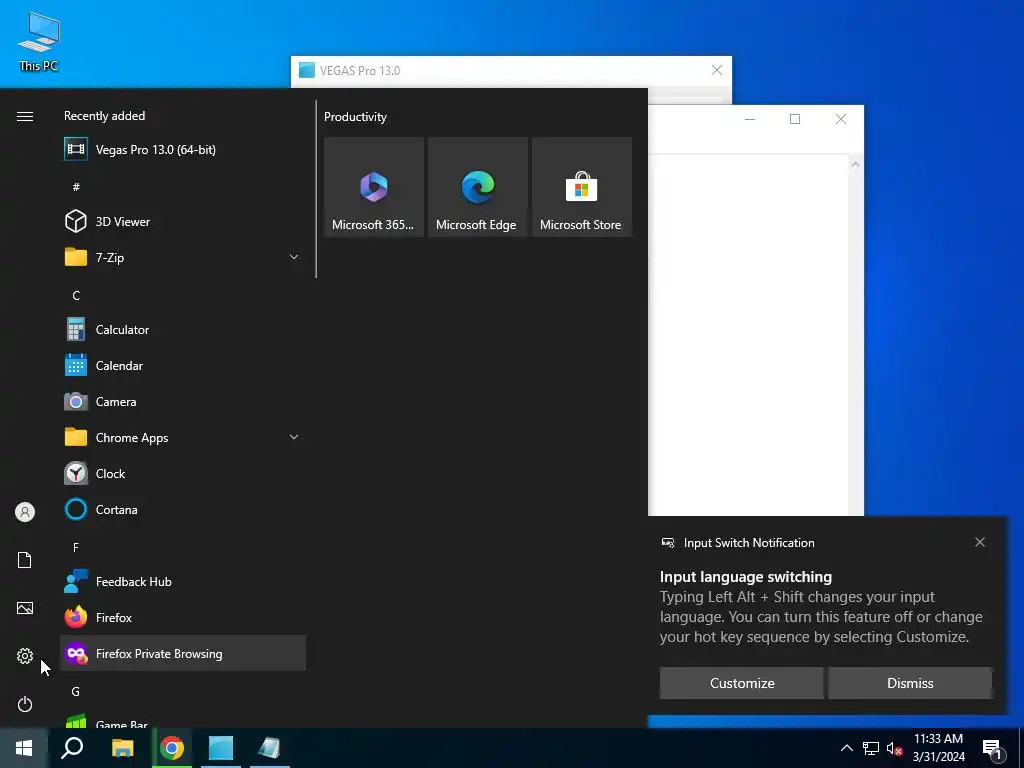This screenshot has height=768, width=1024.
Task: Open Game Bar app
Action: coord(182,720)
